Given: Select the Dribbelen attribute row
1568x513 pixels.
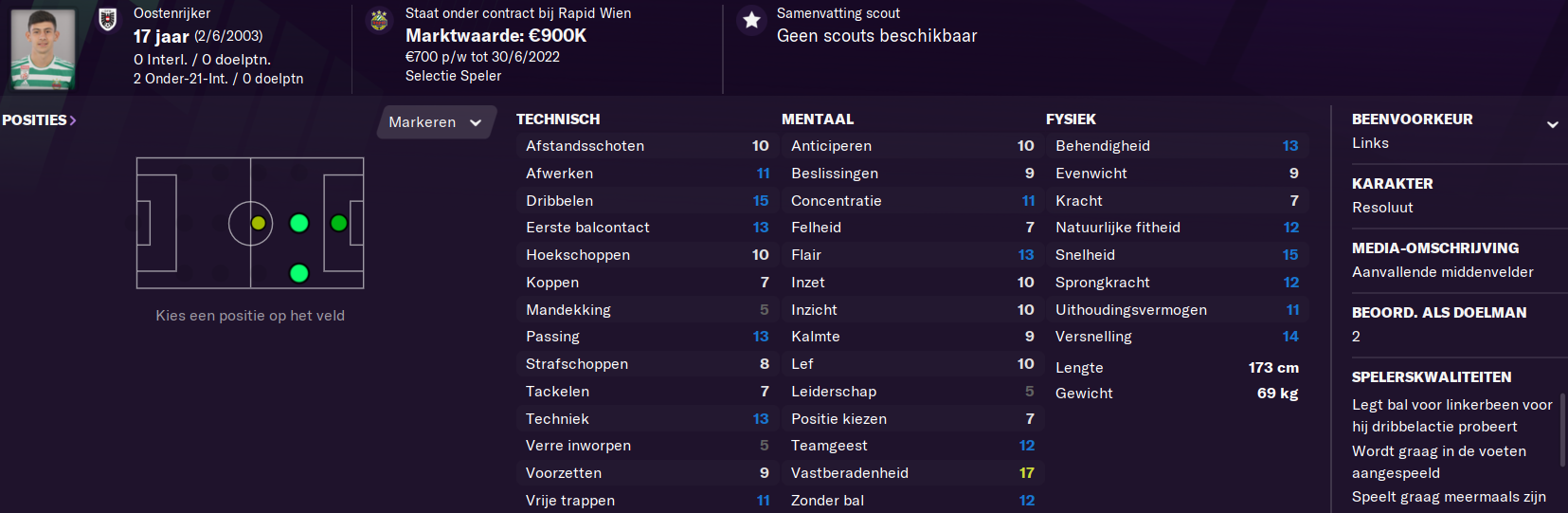Looking at the screenshot, I should (x=646, y=201).
